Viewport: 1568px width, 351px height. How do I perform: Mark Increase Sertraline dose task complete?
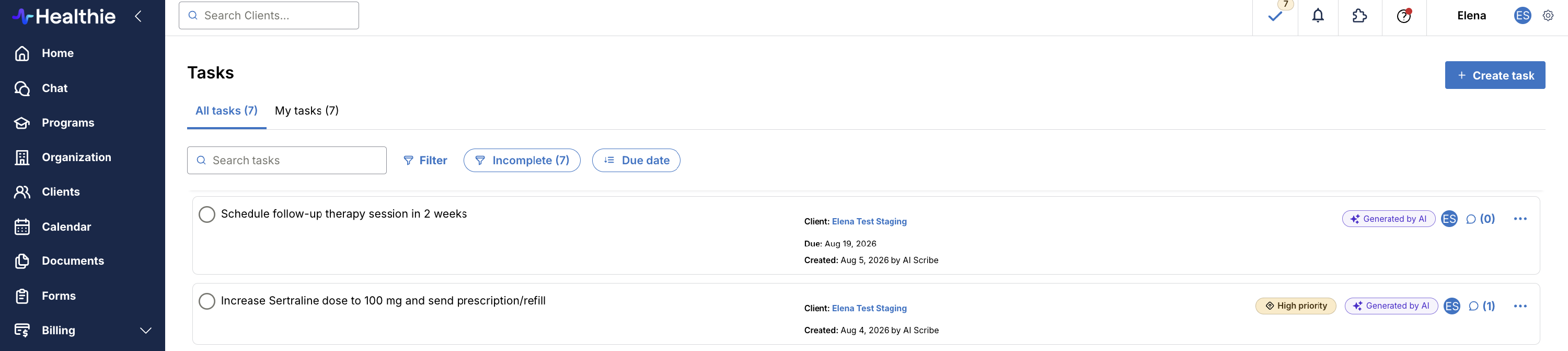(x=207, y=301)
